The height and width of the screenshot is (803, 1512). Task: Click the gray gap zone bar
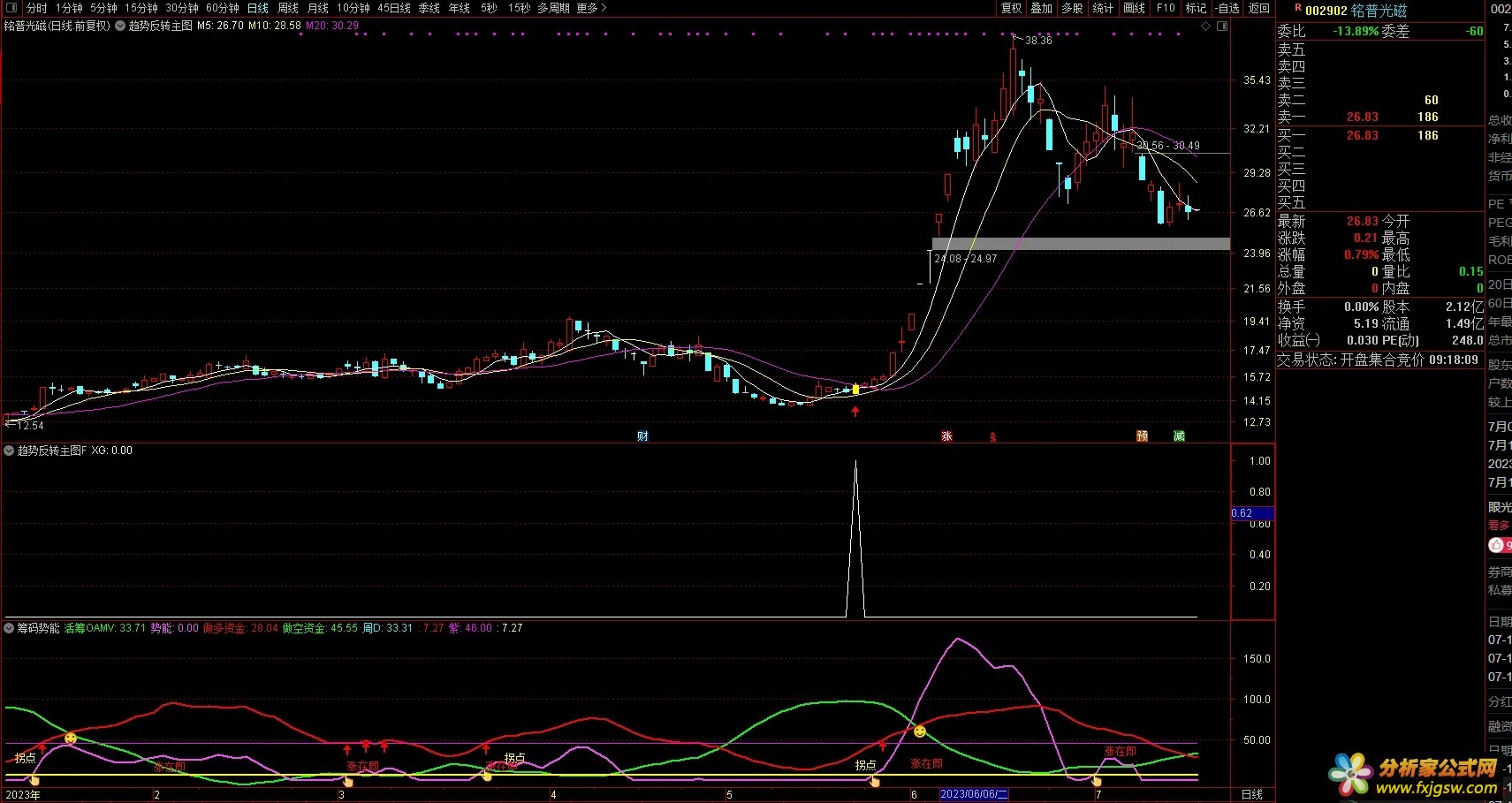(1081, 244)
